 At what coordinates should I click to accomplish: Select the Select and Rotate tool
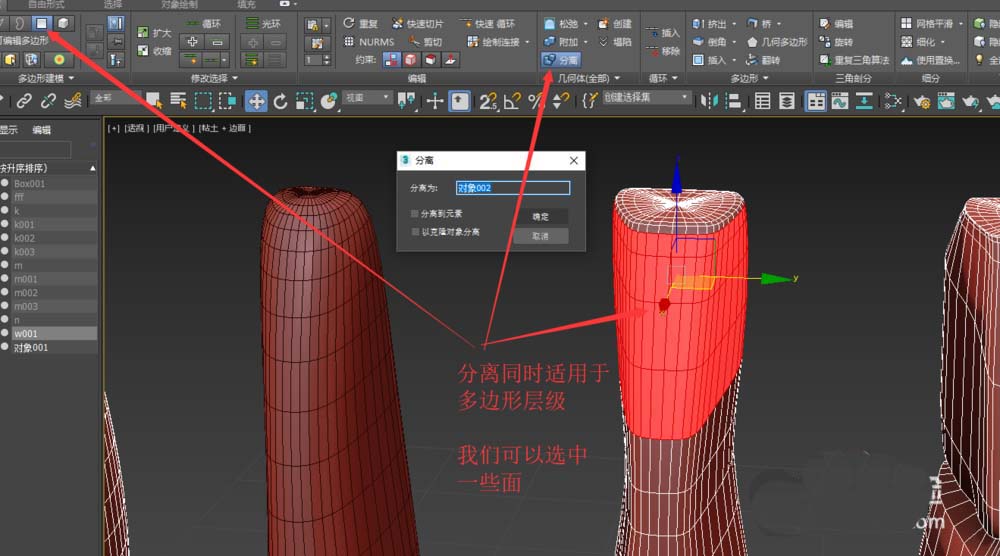pyautogui.click(x=280, y=101)
